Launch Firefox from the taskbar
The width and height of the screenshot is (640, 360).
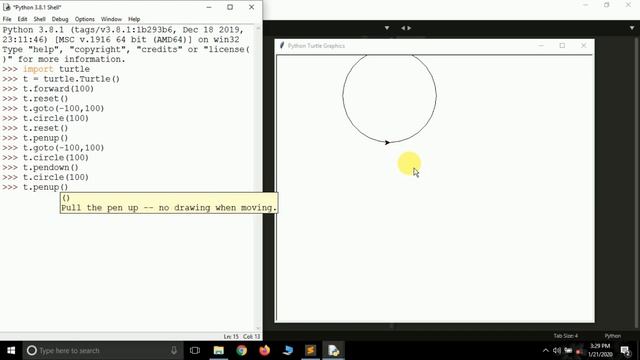[264, 350]
